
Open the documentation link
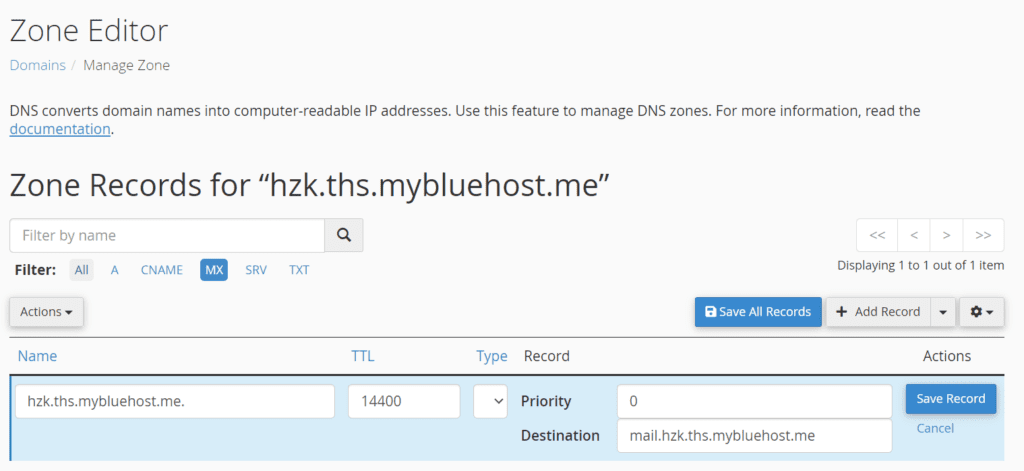(x=60, y=129)
